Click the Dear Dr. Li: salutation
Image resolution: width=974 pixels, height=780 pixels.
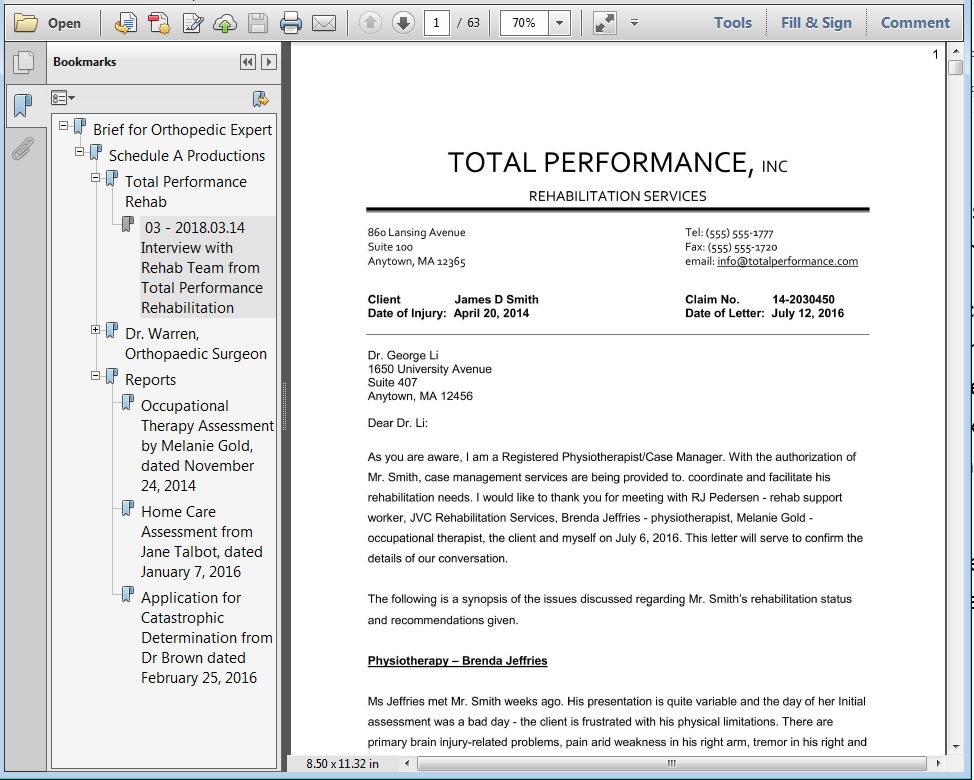click(x=398, y=424)
